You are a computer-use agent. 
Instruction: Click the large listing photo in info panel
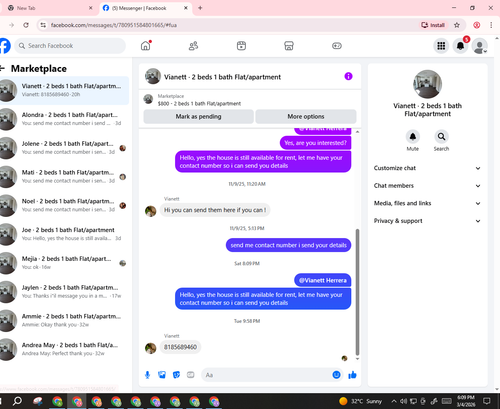point(427,84)
